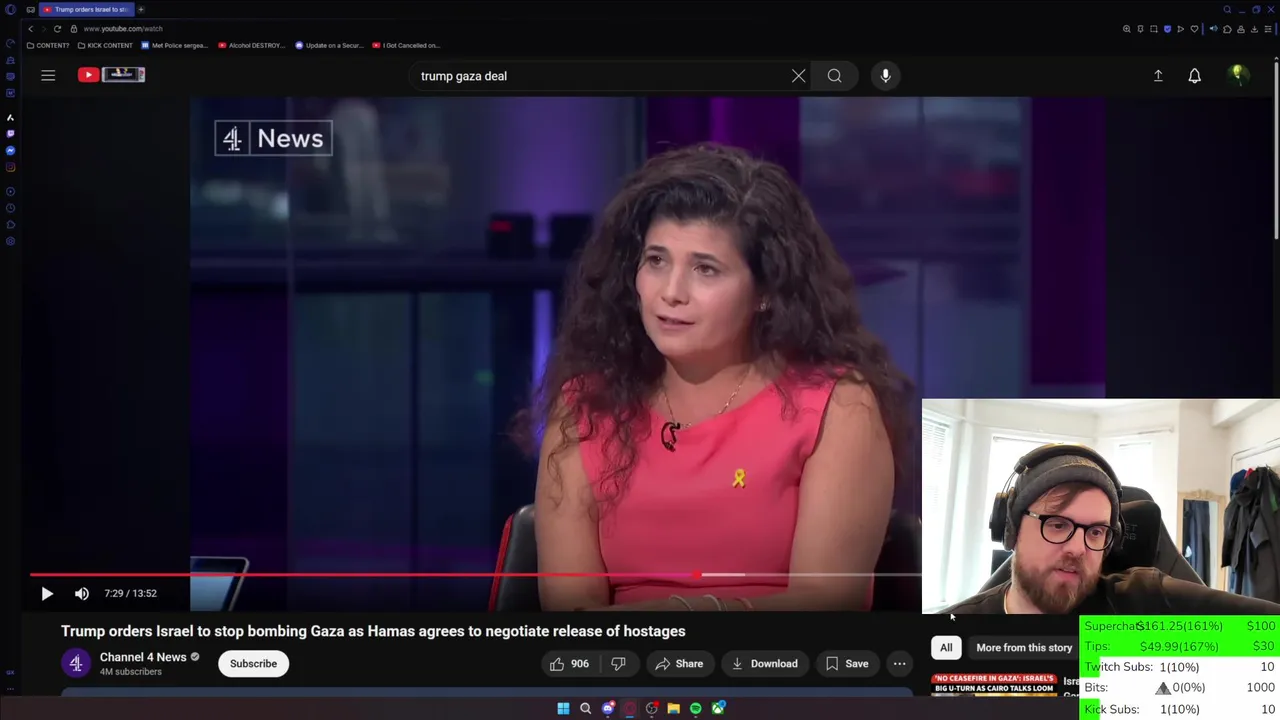Open Xbox app from taskbar
1280x720 pixels.
pos(718,708)
